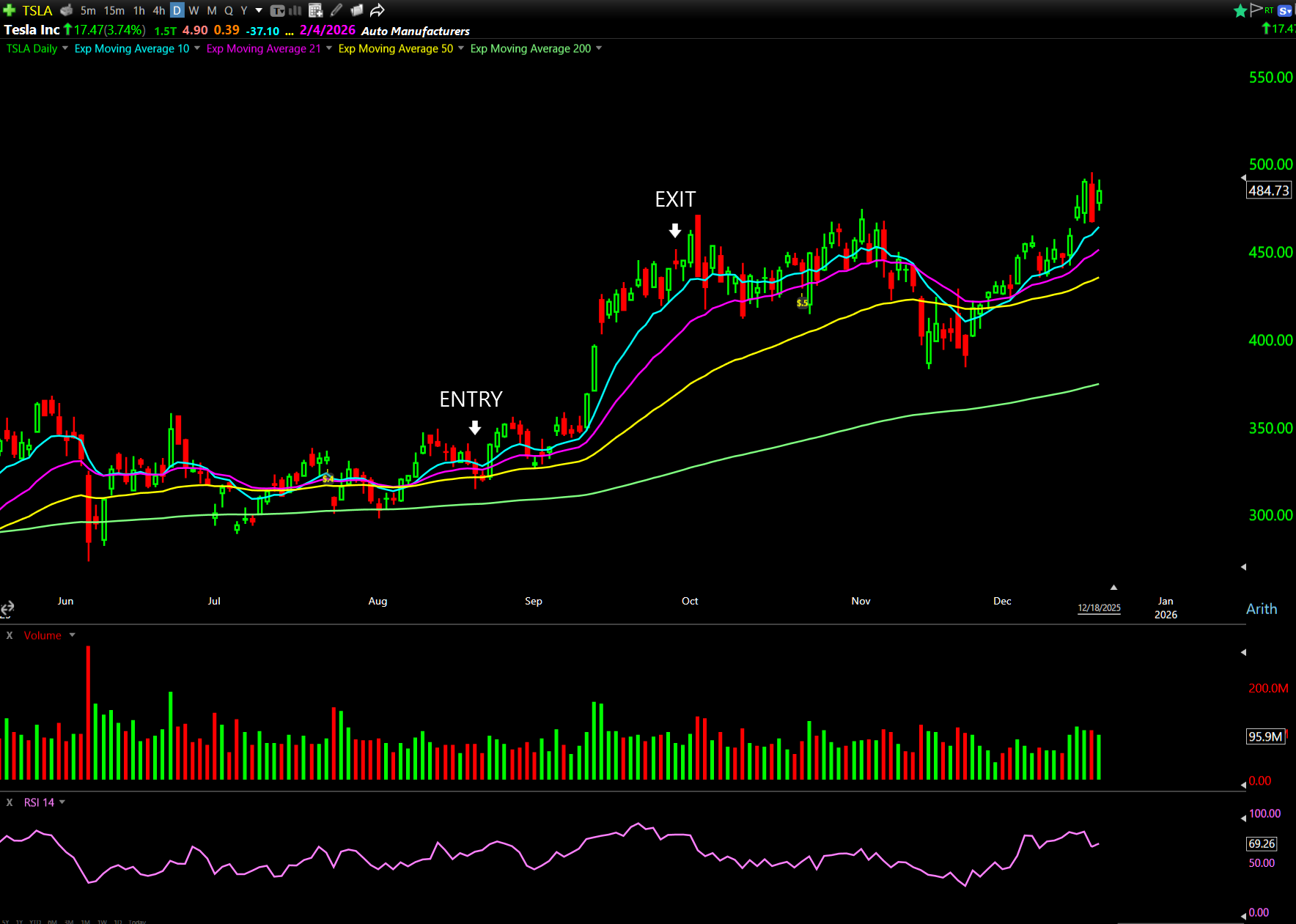The height and width of the screenshot is (924, 1296).
Task: Click the TSLA ticker symbol
Action: [37, 10]
